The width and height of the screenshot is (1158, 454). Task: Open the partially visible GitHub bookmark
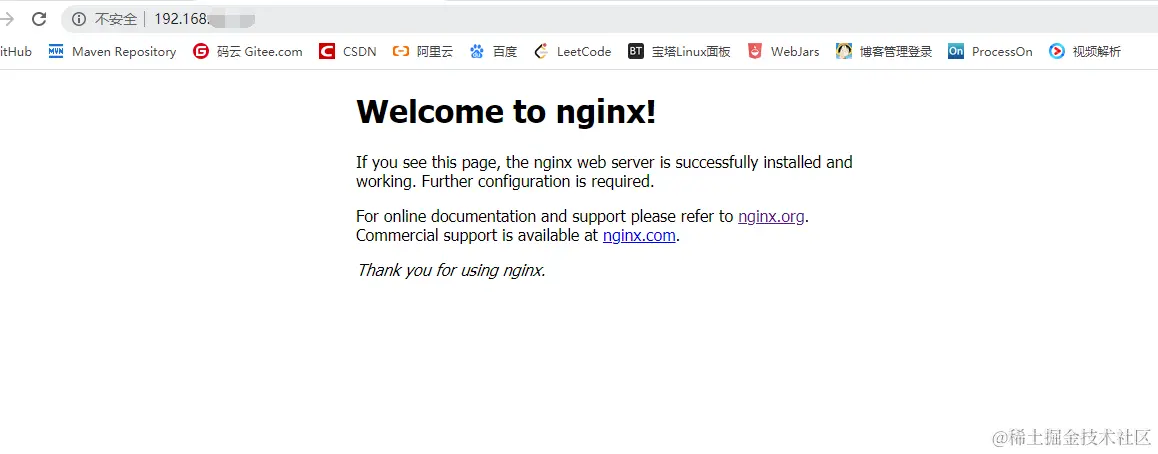[x=16, y=52]
